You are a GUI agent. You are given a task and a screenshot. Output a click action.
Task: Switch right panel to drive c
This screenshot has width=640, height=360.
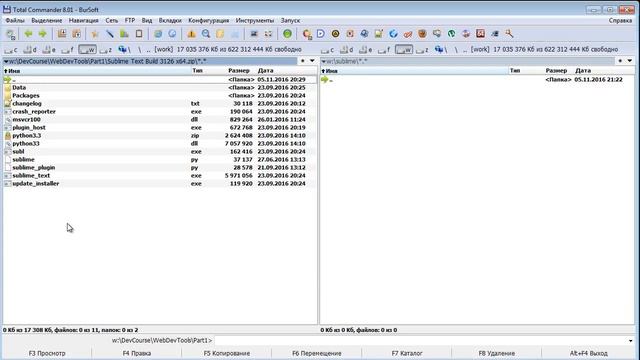[x=327, y=50]
